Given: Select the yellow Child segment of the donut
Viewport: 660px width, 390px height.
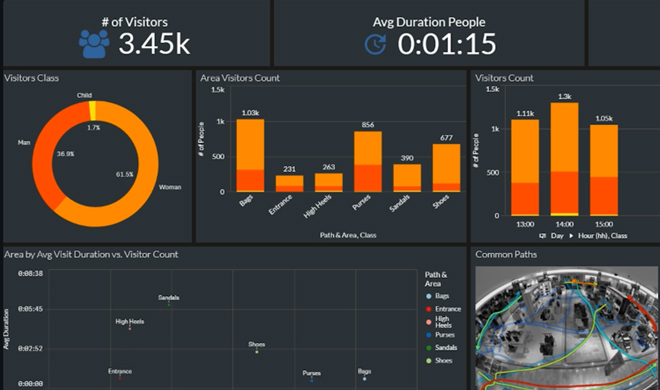Looking at the screenshot, I should 93,111.
